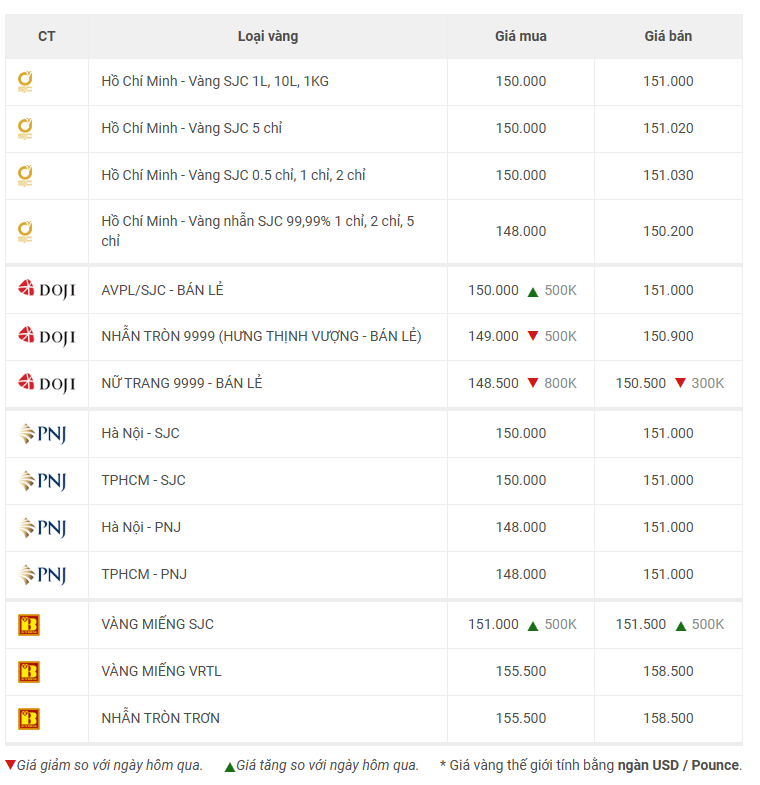760x785 pixels.
Task: Click the logo beside VÀNG MIẾNG SJC
Action: click(29, 625)
